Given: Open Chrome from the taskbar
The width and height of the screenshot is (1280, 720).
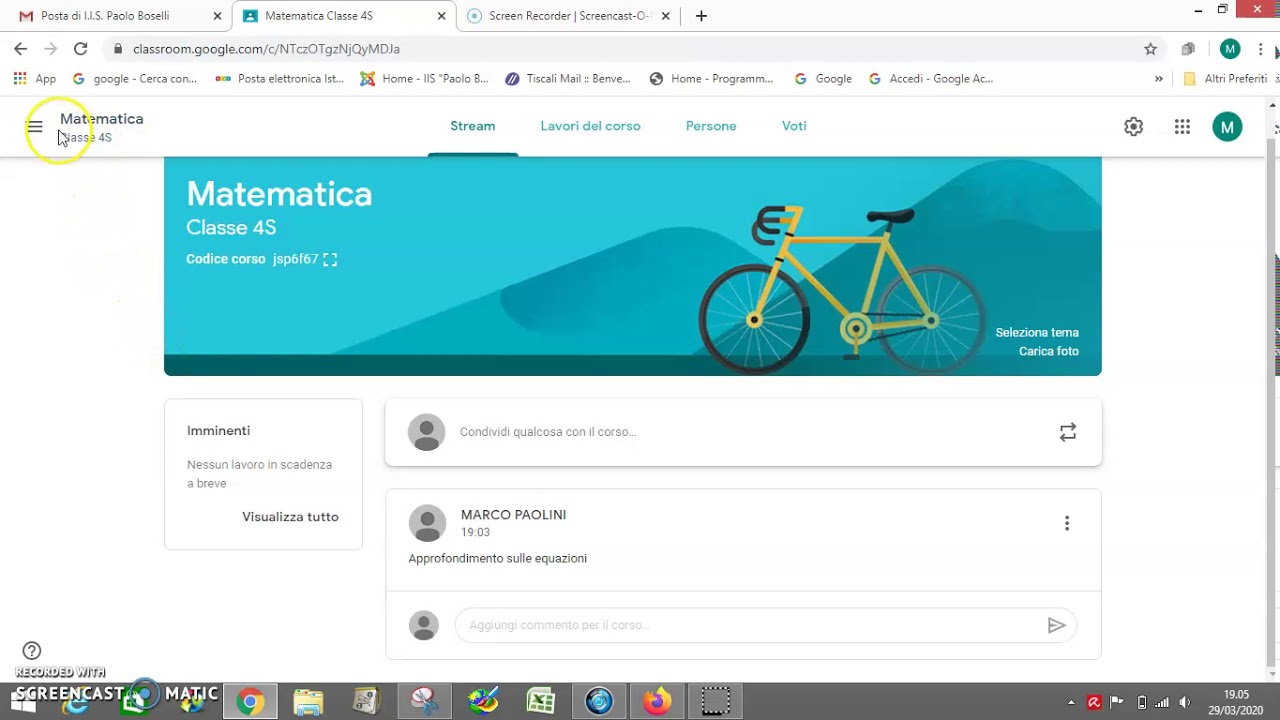Looking at the screenshot, I should pyautogui.click(x=250, y=702).
